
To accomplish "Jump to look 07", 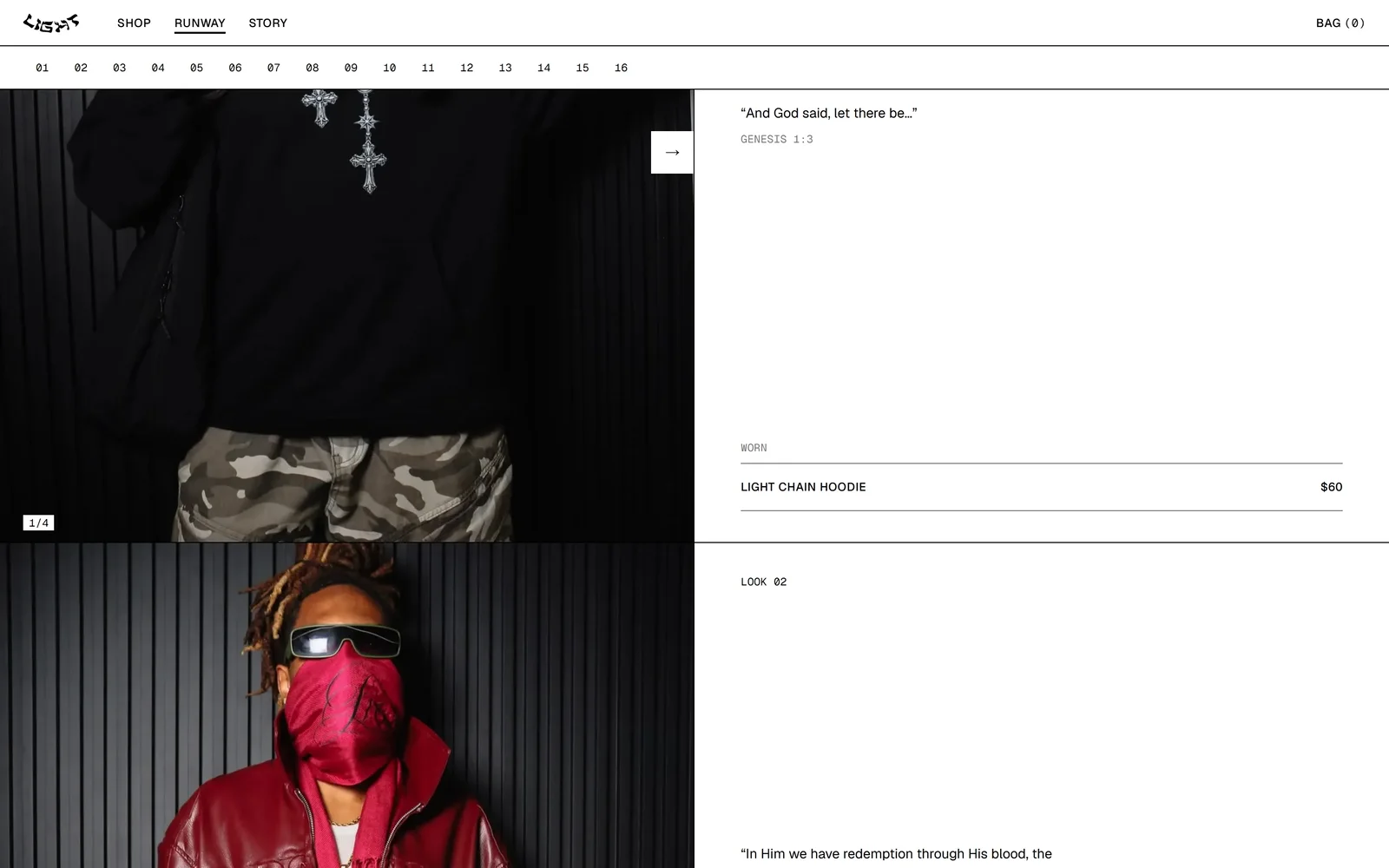I will 274,68.
